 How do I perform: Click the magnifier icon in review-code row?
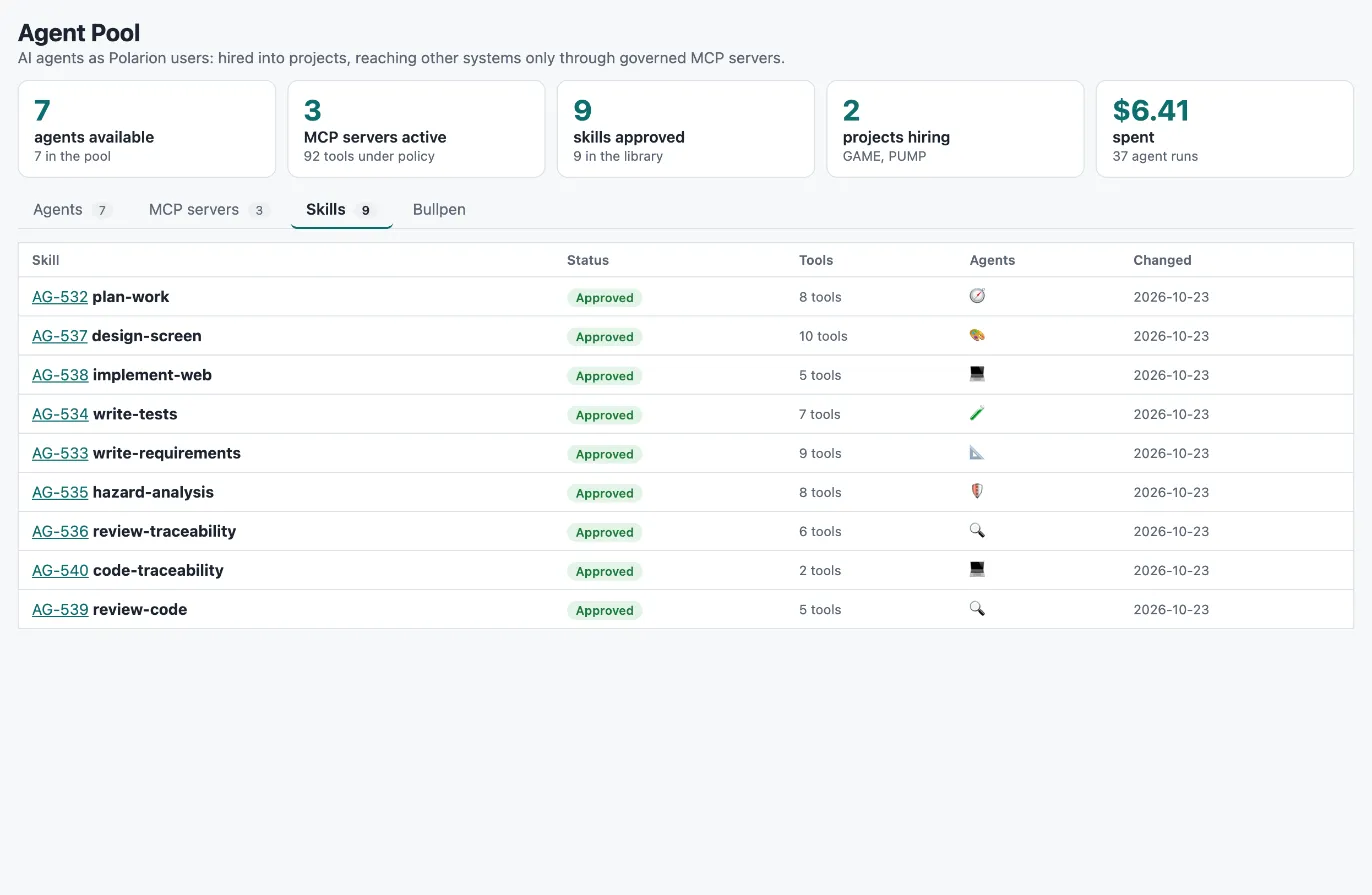(977, 608)
